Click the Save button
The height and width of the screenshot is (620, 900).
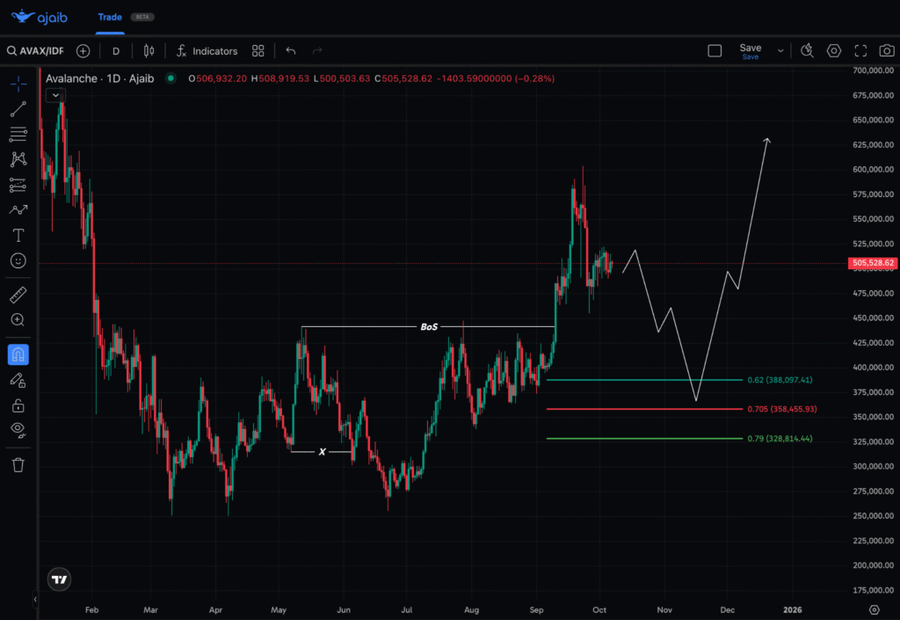tap(750, 50)
